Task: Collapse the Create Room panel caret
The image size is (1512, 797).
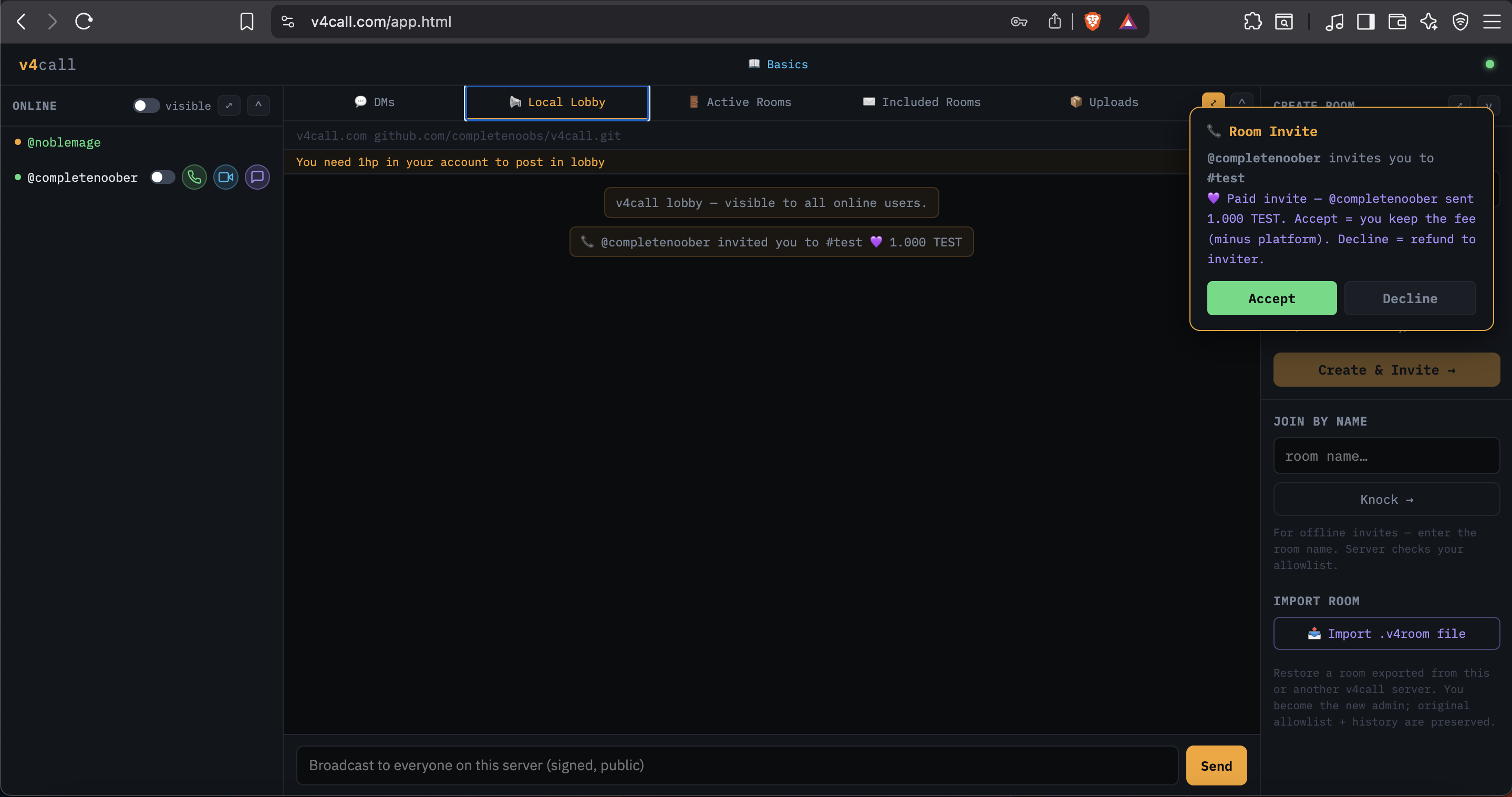Action: pos(1488,105)
